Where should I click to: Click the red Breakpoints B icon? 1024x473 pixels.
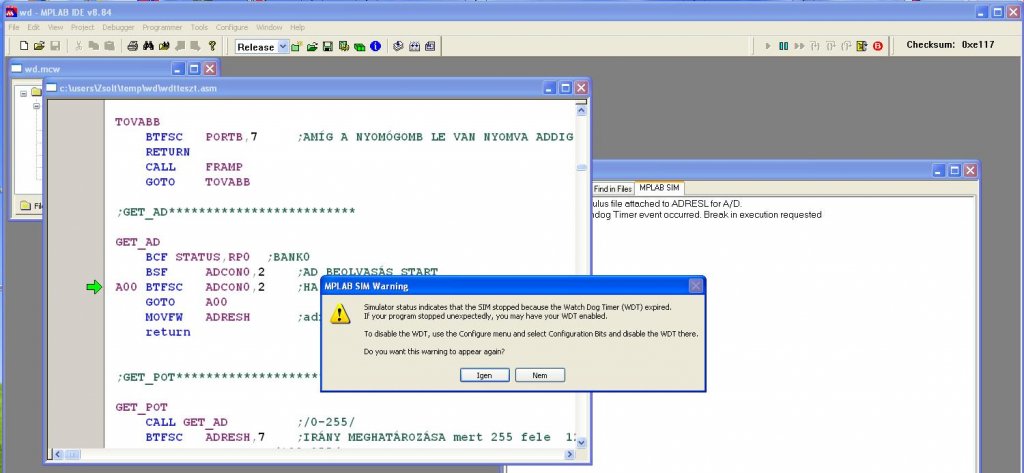tap(878, 46)
